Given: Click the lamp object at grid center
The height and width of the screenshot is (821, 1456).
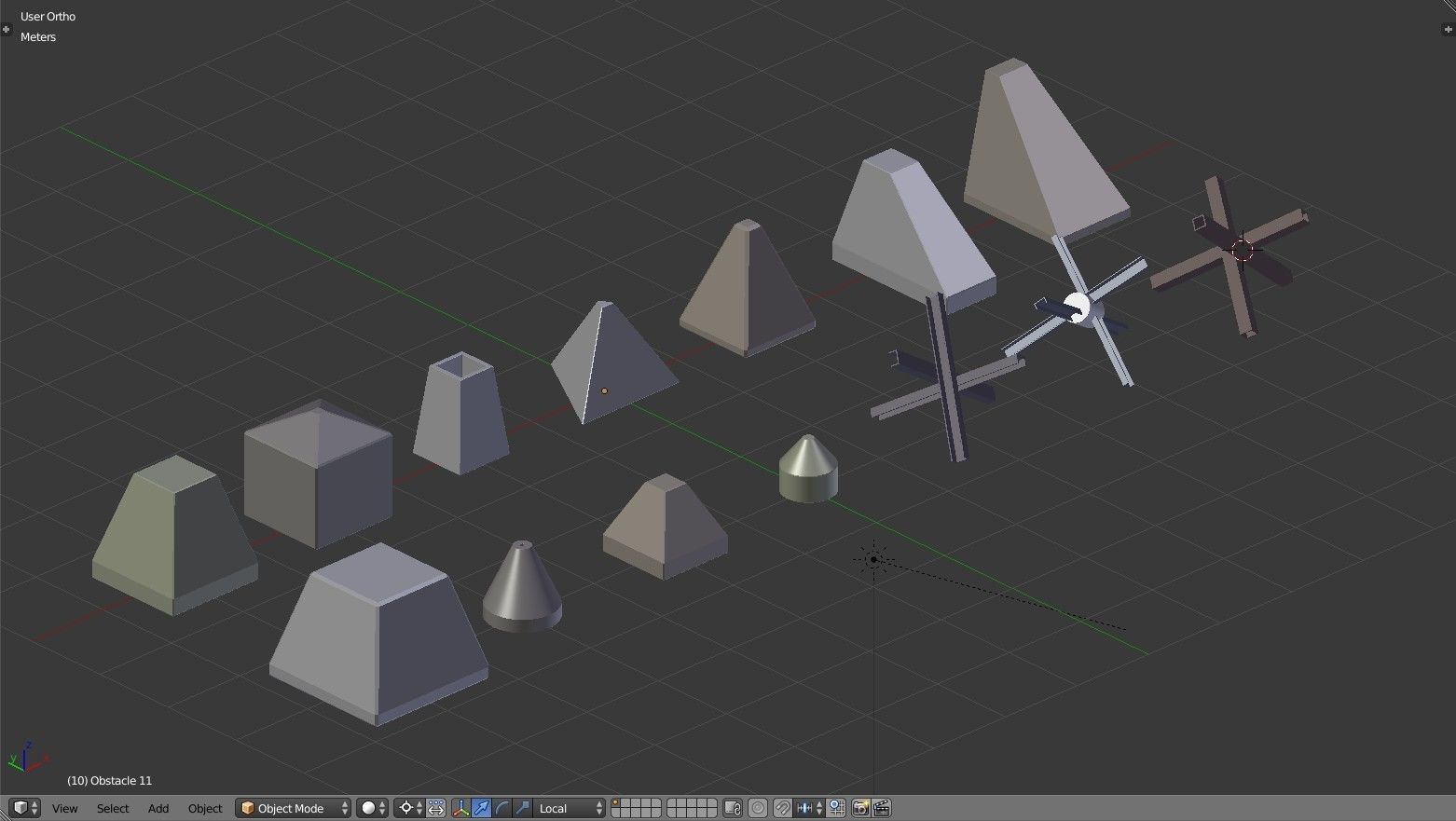Looking at the screenshot, I should coord(873,560).
